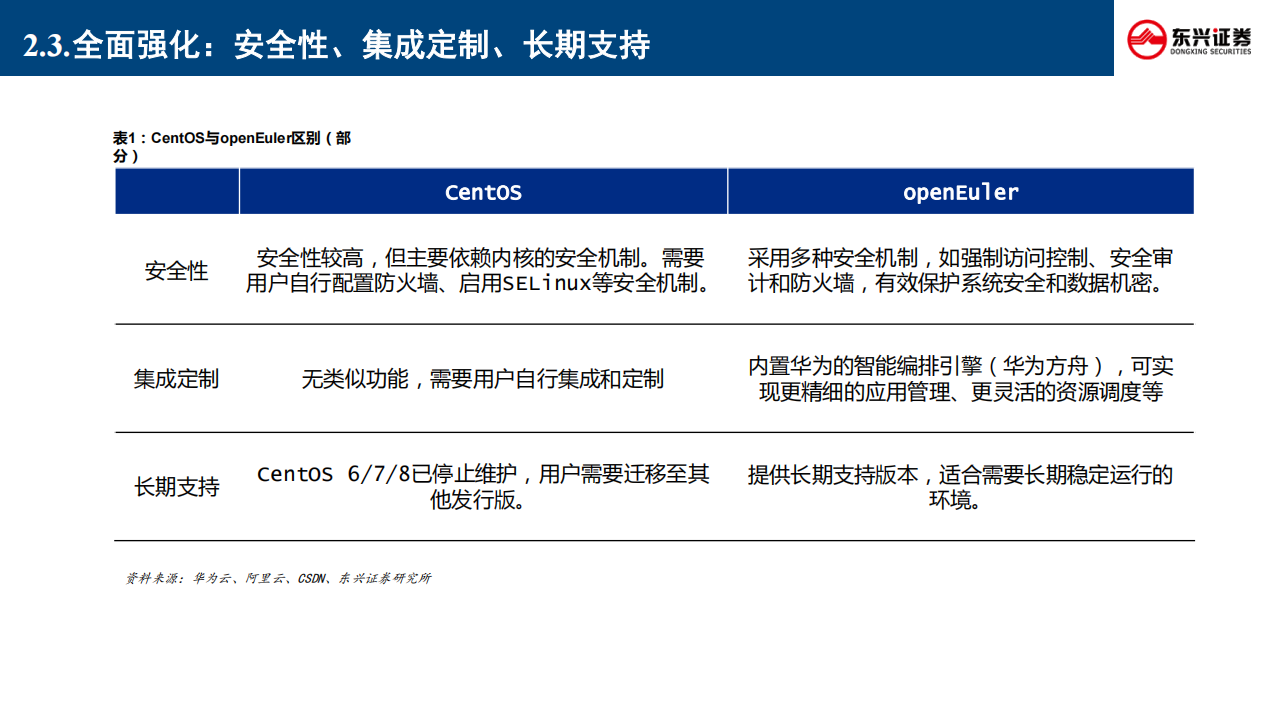This screenshot has width=1280, height=720.
Task: Click the '东兴证券' brand text
Action: 1211,38
